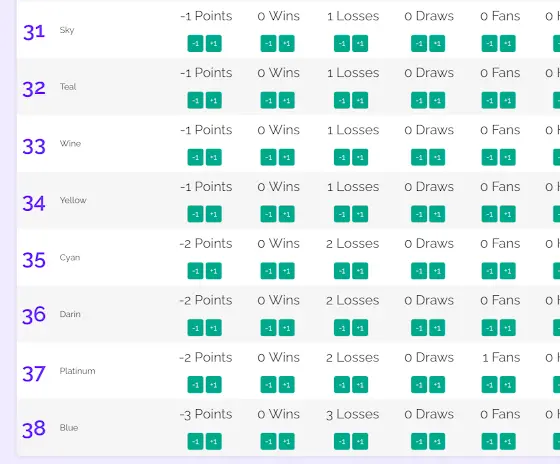Decrease Cyan's Losses with -1 button
Viewport: 560px width, 464px height.
pos(342,271)
